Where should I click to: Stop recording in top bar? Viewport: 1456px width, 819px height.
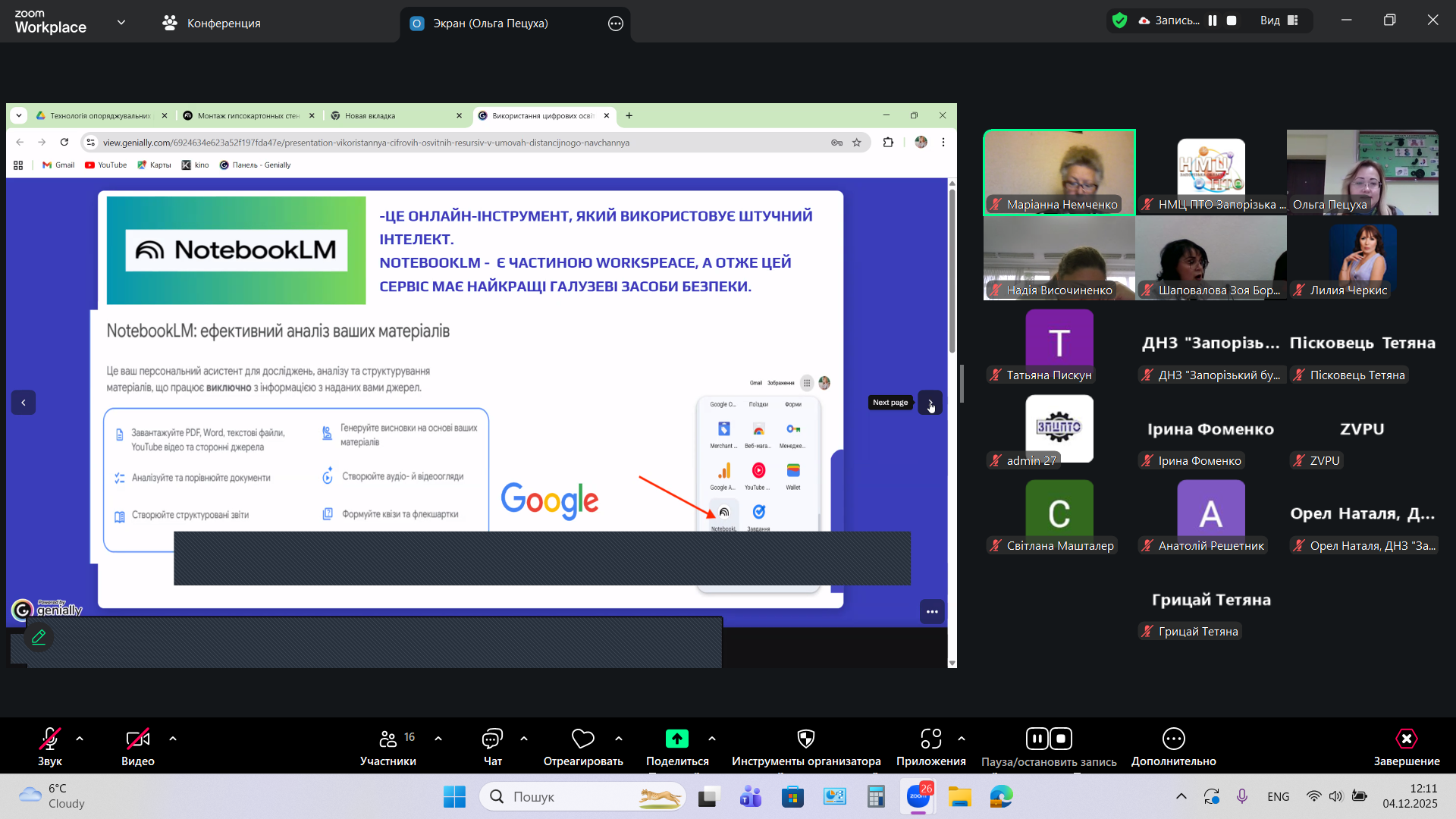point(1232,20)
